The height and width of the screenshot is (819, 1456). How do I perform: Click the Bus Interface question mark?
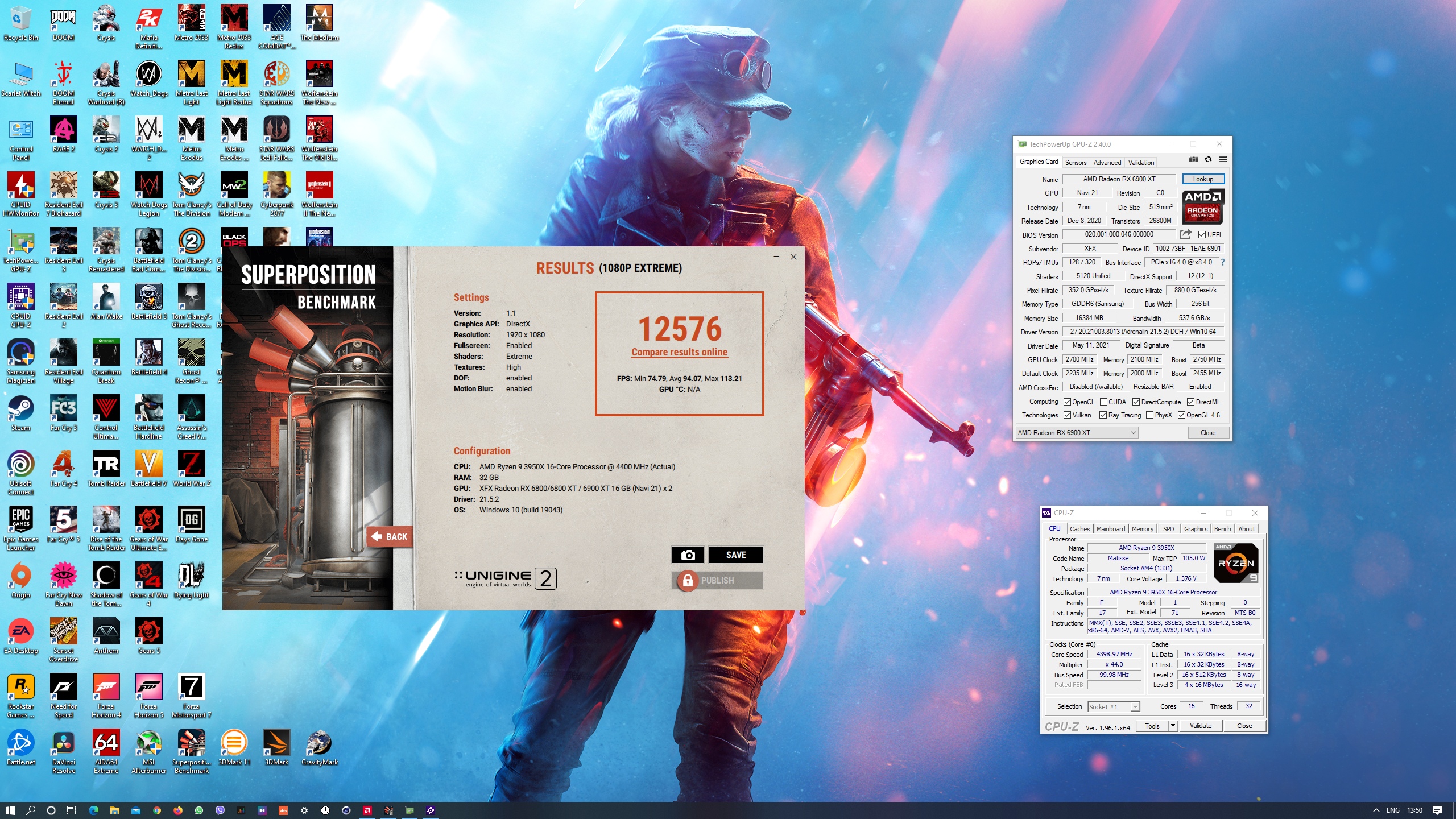[x=1222, y=262]
